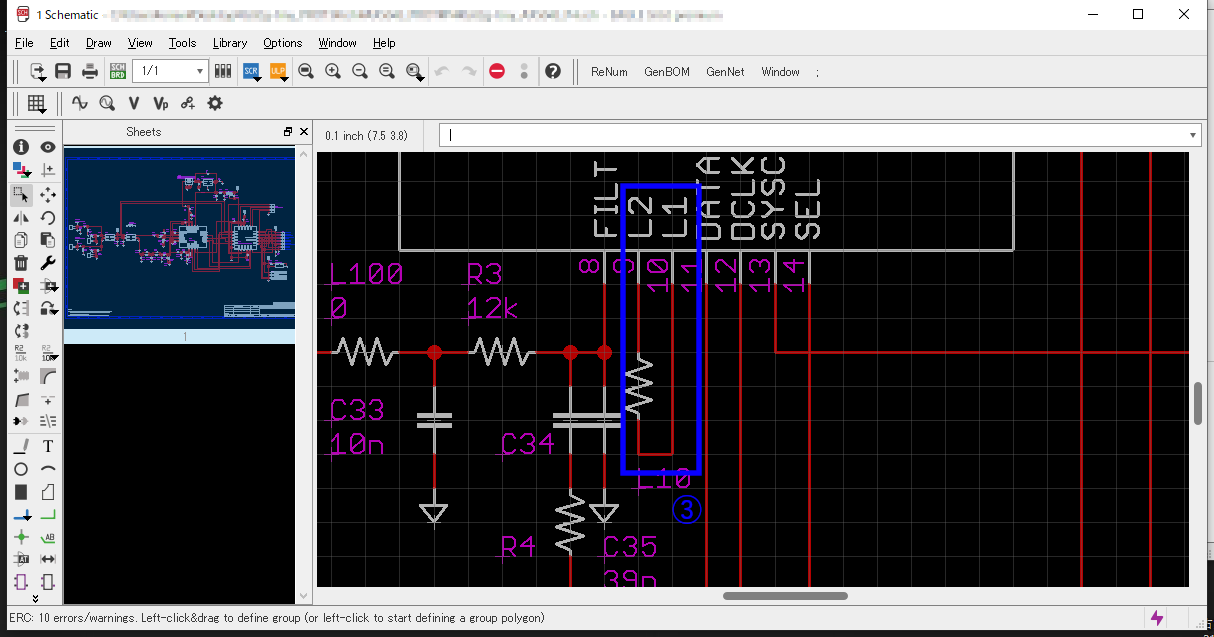Select the Change wrench tool
Screen dimensions: 1214x637
(x=47, y=263)
